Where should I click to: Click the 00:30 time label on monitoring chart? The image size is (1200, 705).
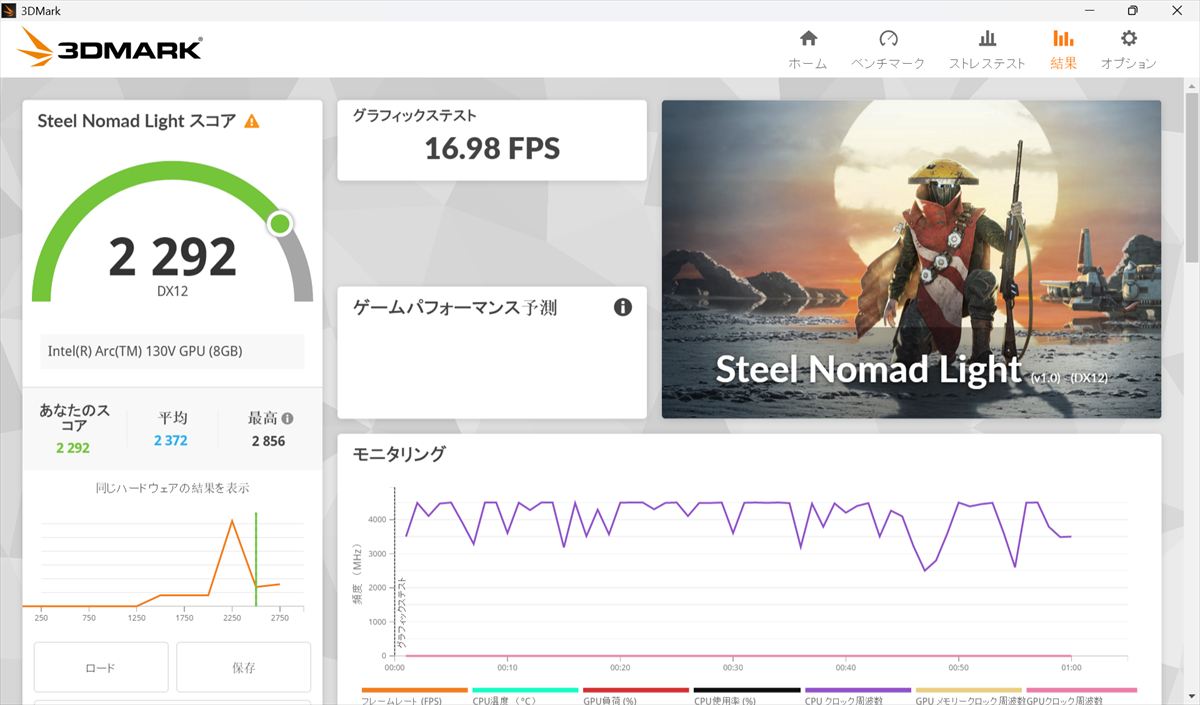(733, 668)
